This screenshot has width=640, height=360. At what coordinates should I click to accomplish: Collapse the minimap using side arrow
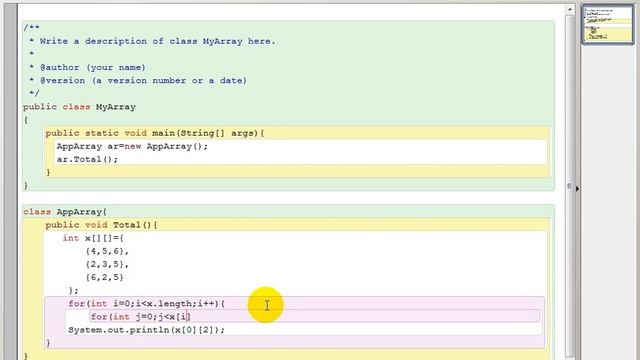(577, 189)
